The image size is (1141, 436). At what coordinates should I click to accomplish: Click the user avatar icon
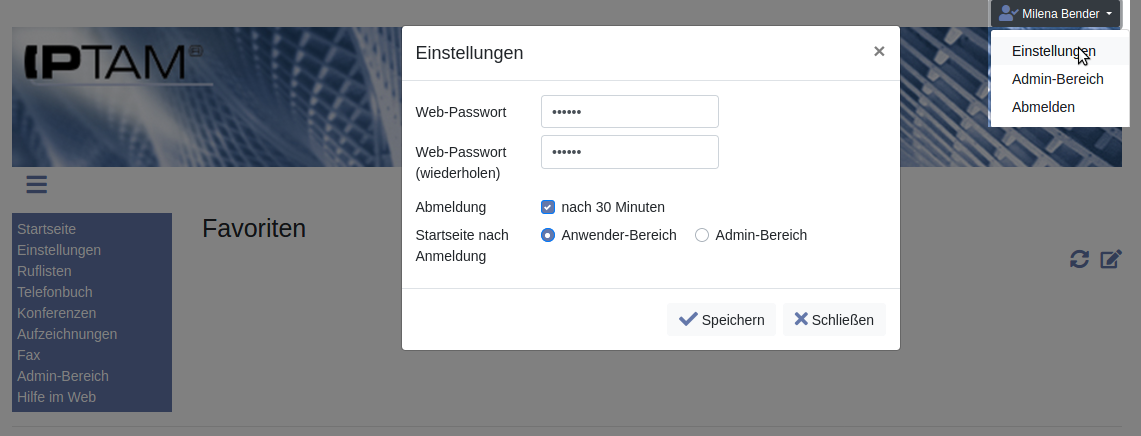[x=1008, y=14]
